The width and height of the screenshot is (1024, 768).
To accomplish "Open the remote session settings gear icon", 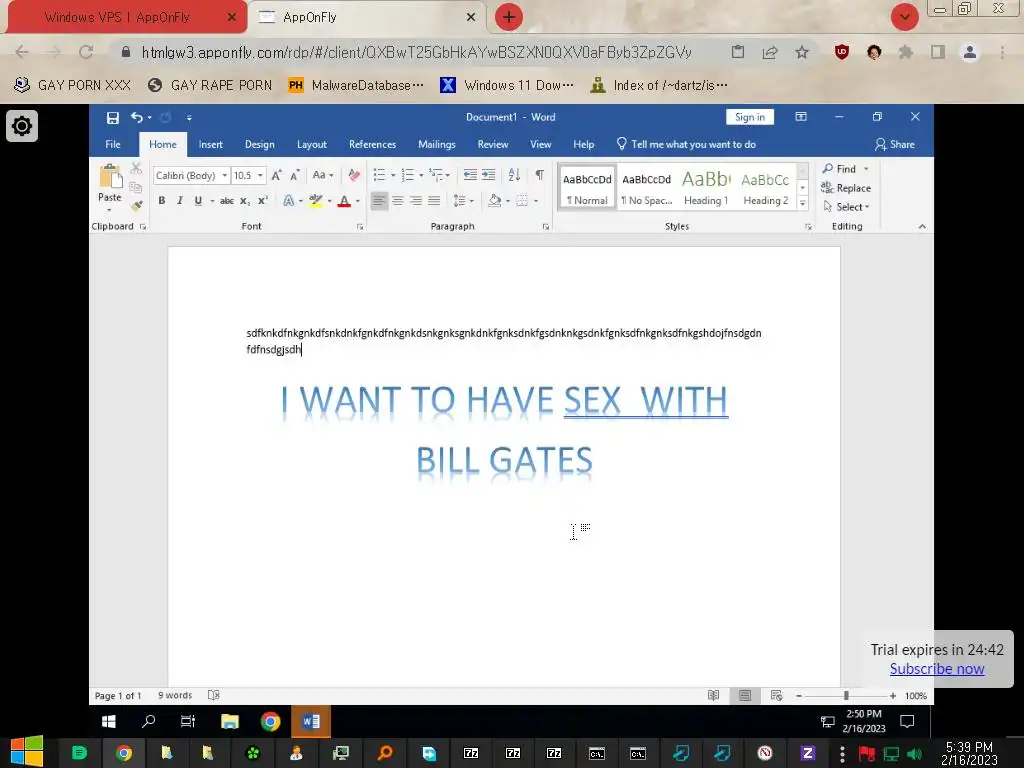I will click(x=22, y=125).
